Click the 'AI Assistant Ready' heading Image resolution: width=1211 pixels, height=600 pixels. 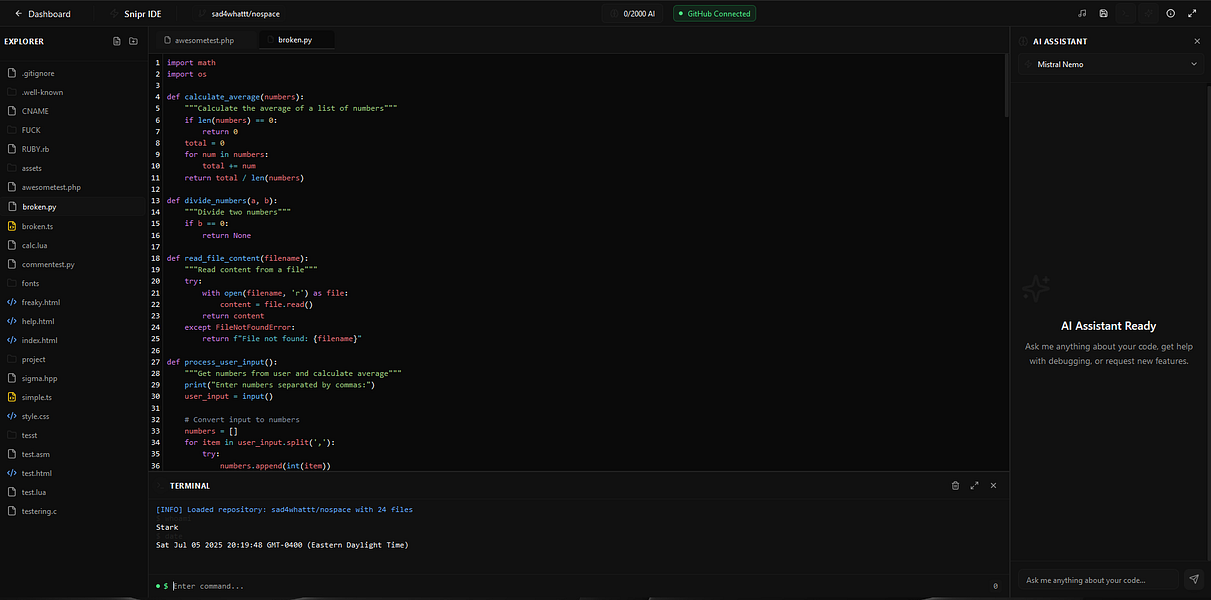[x=1109, y=326]
